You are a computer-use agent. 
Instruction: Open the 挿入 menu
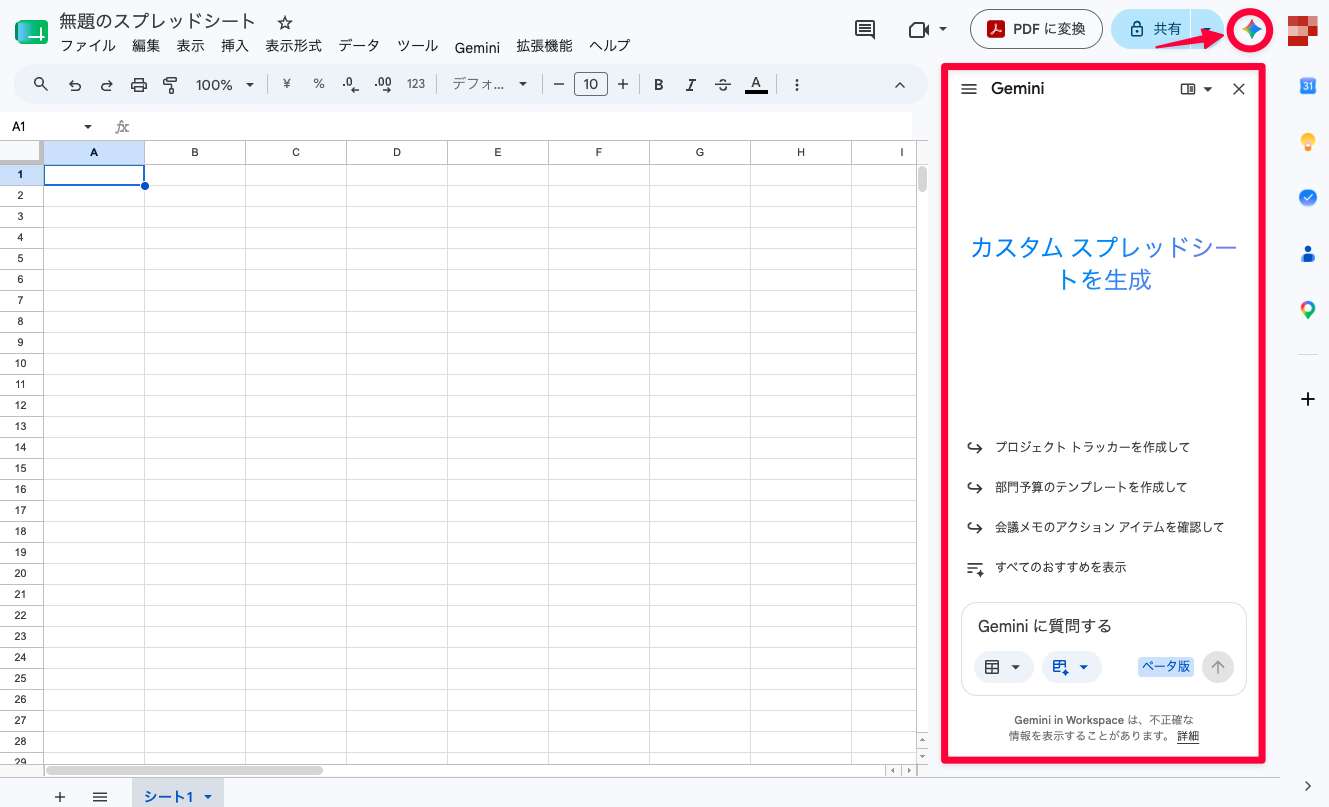(x=235, y=46)
